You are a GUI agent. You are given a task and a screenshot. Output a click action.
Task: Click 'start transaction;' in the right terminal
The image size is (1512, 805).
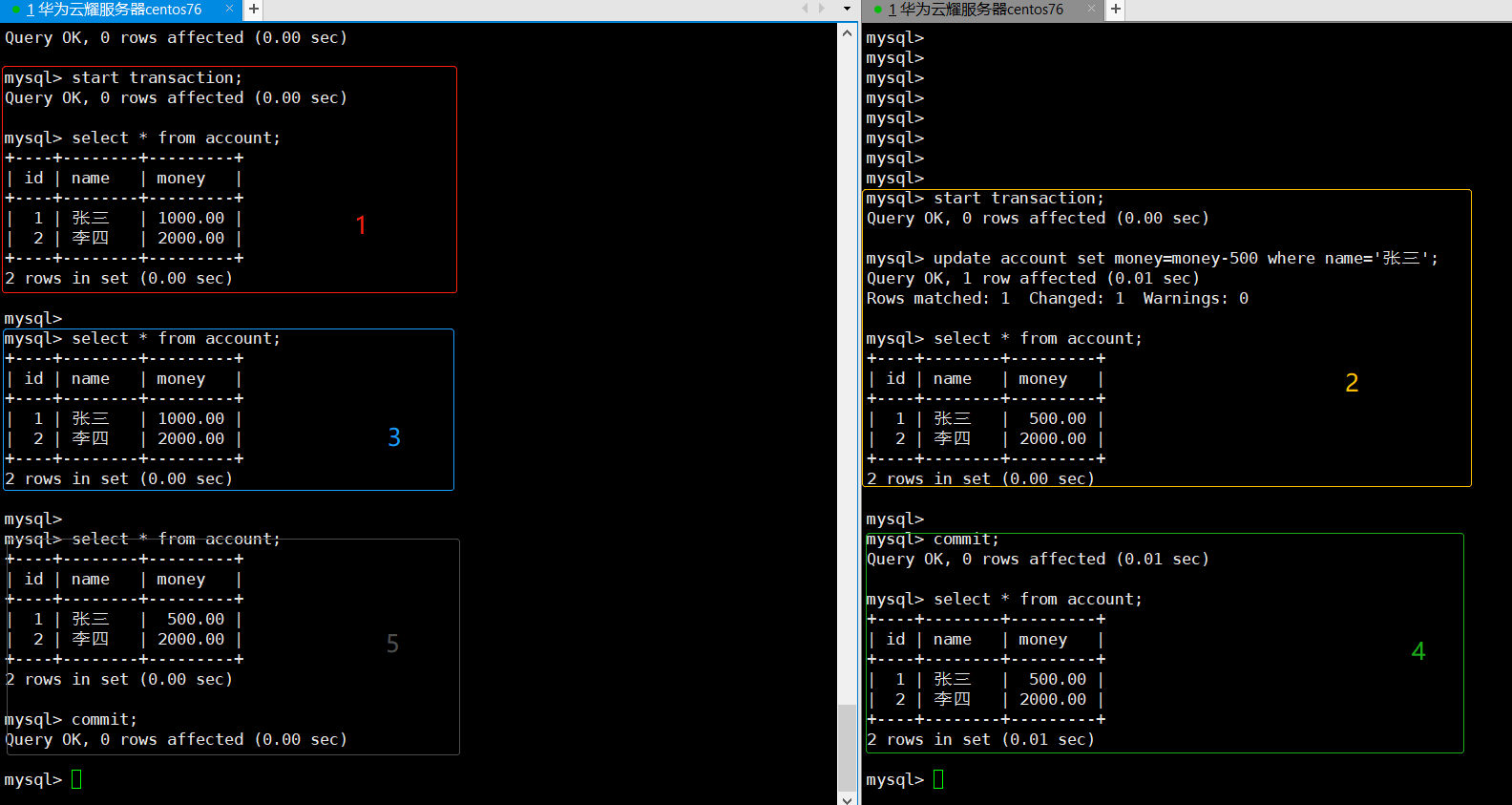coord(1018,198)
